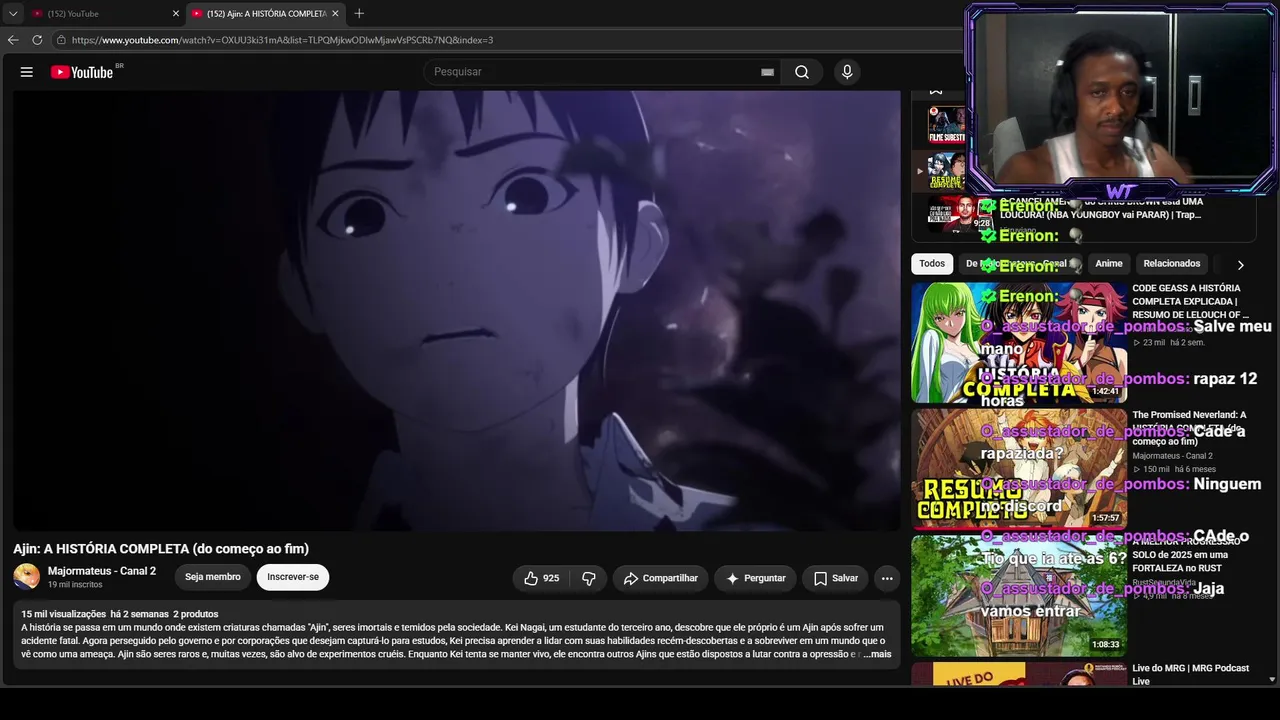
Task: Click "15 mil visualizações" in the description
Action: click(63, 614)
